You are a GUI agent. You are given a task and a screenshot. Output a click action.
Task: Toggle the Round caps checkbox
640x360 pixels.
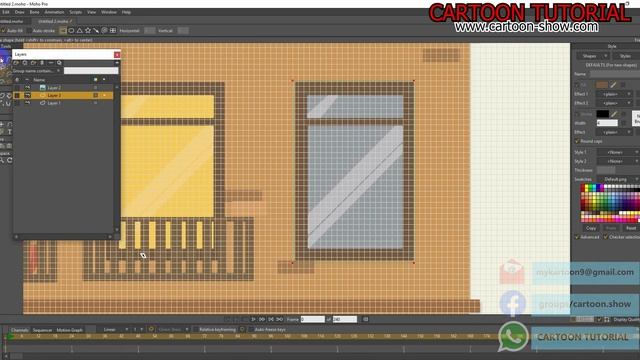coord(577,141)
